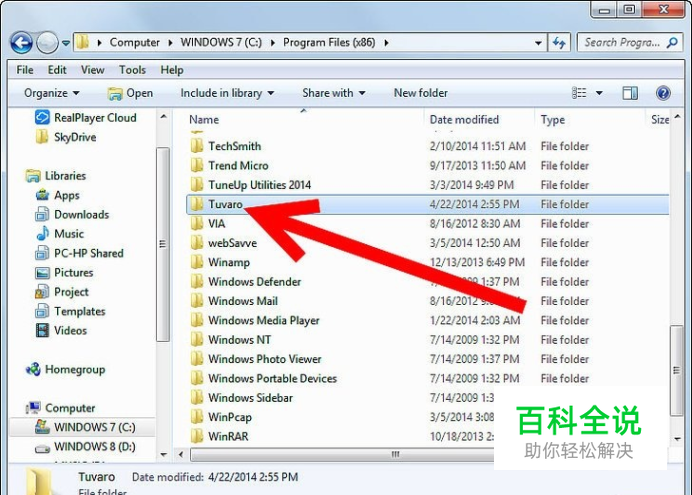Select the Windows Sidebar folder icon
The image size is (692, 495).
pos(197,398)
